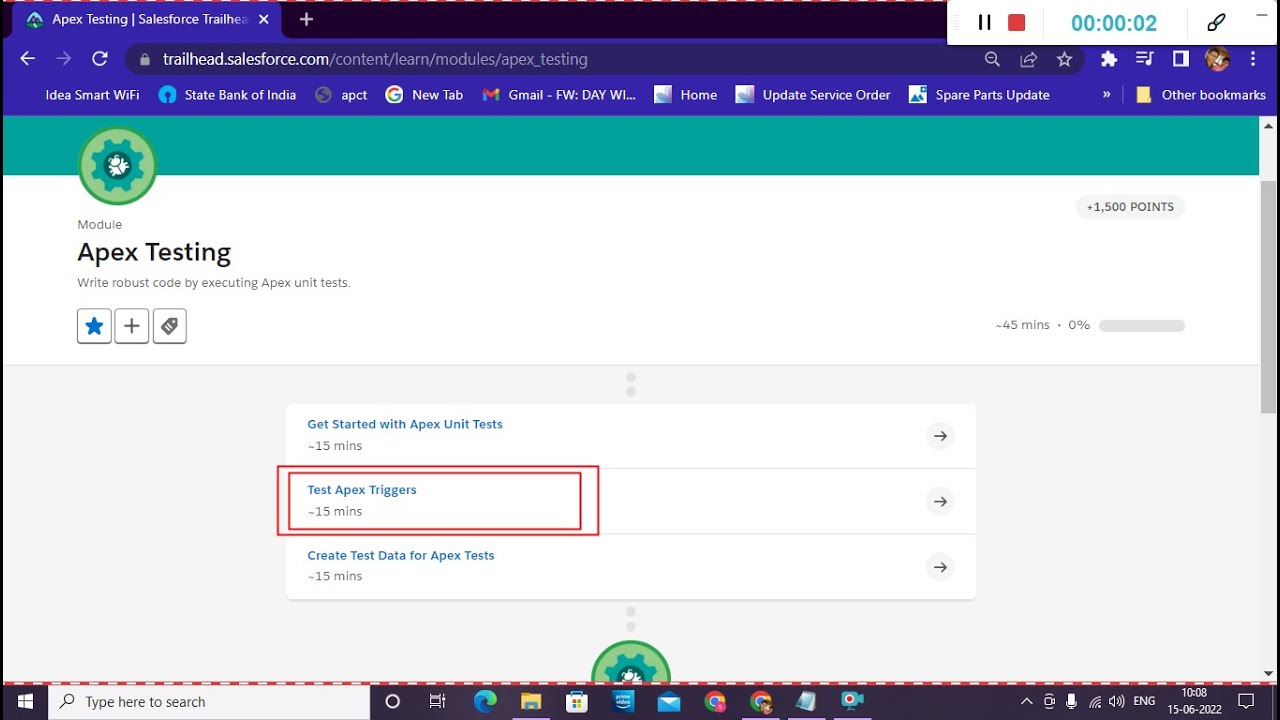Screen dimensions: 1280x720
Task: Stop the screen recording with red button
Action: coord(1017,23)
